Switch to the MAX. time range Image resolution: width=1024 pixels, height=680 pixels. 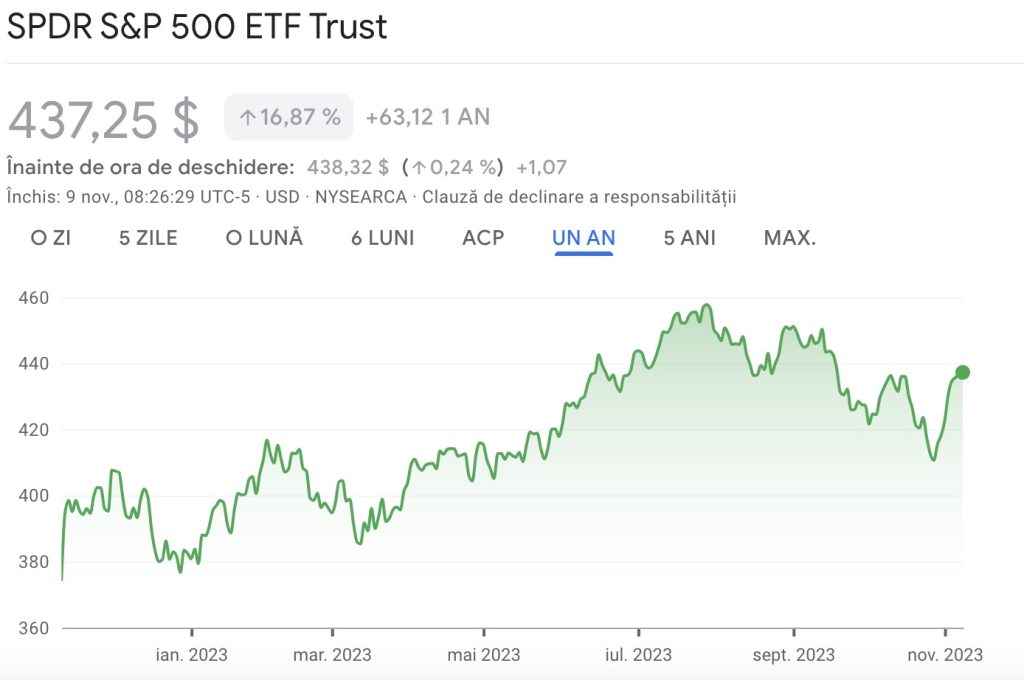(x=789, y=238)
